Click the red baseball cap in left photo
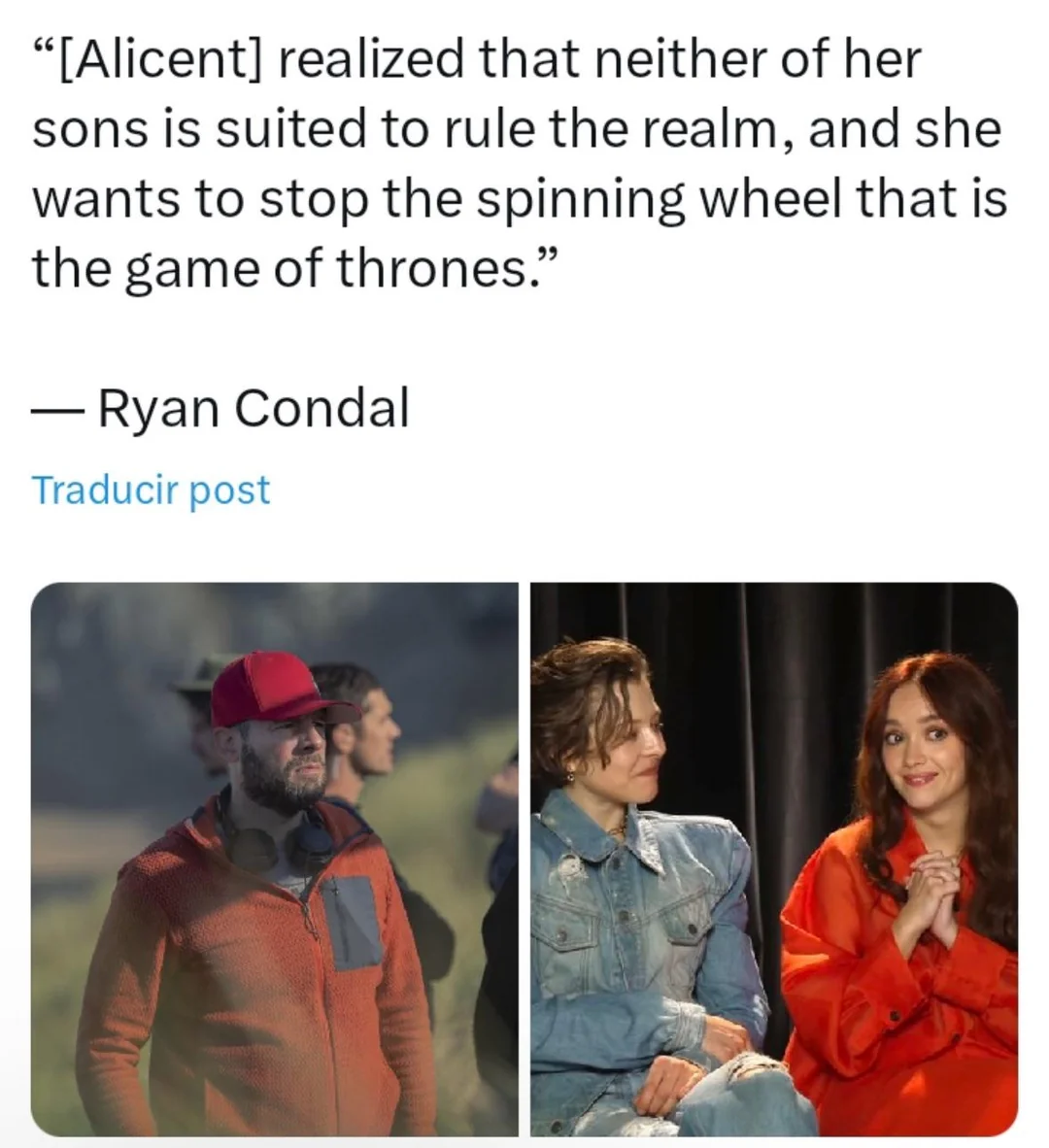 tap(278, 689)
